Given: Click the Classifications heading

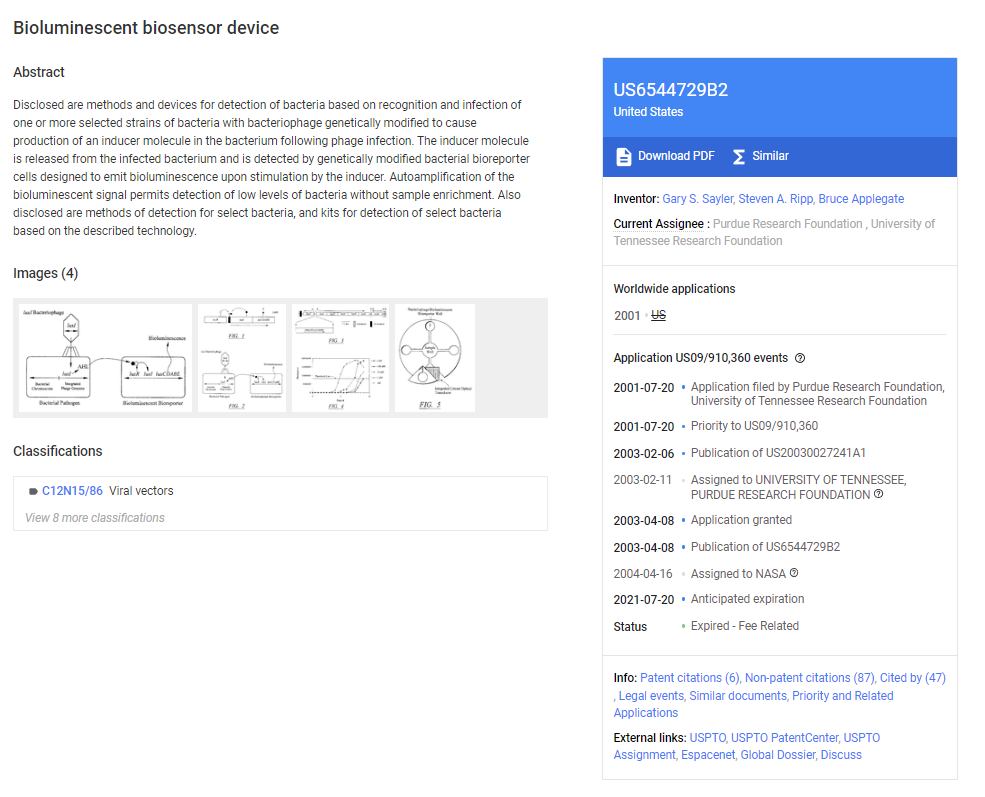Looking at the screenshot, I should click(58, 451).
